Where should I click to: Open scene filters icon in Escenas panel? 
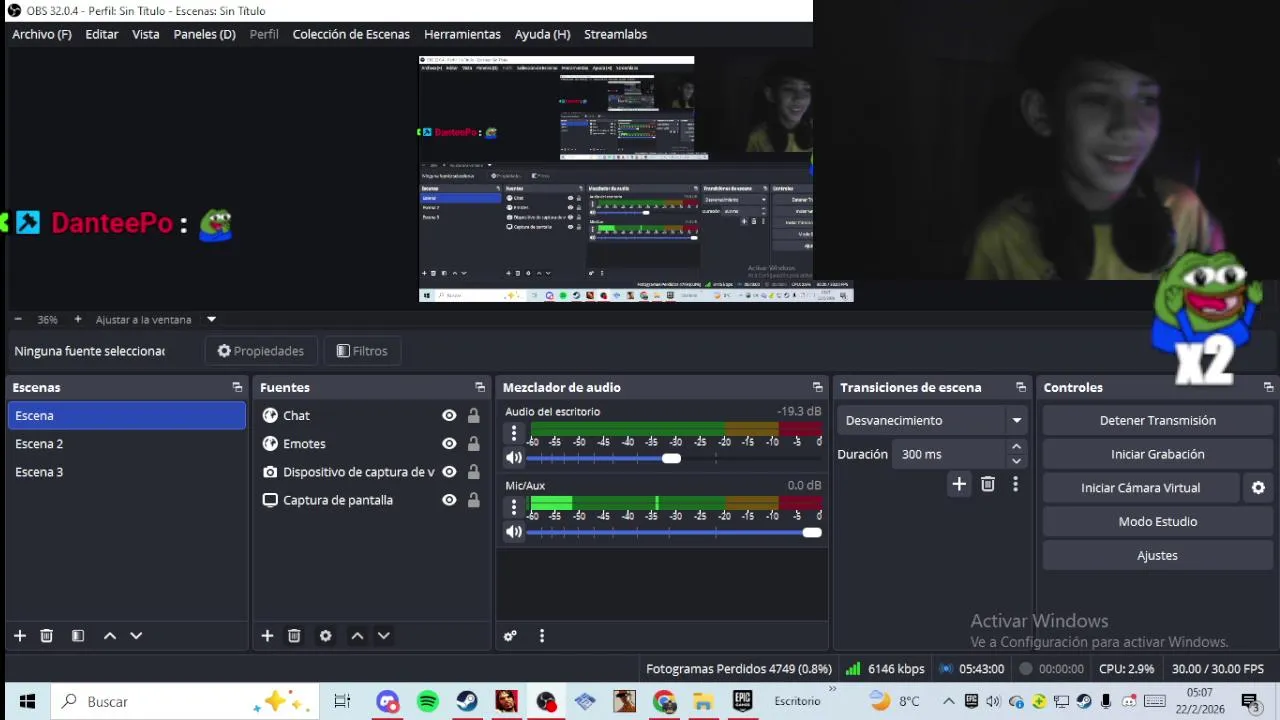[78, 636]
